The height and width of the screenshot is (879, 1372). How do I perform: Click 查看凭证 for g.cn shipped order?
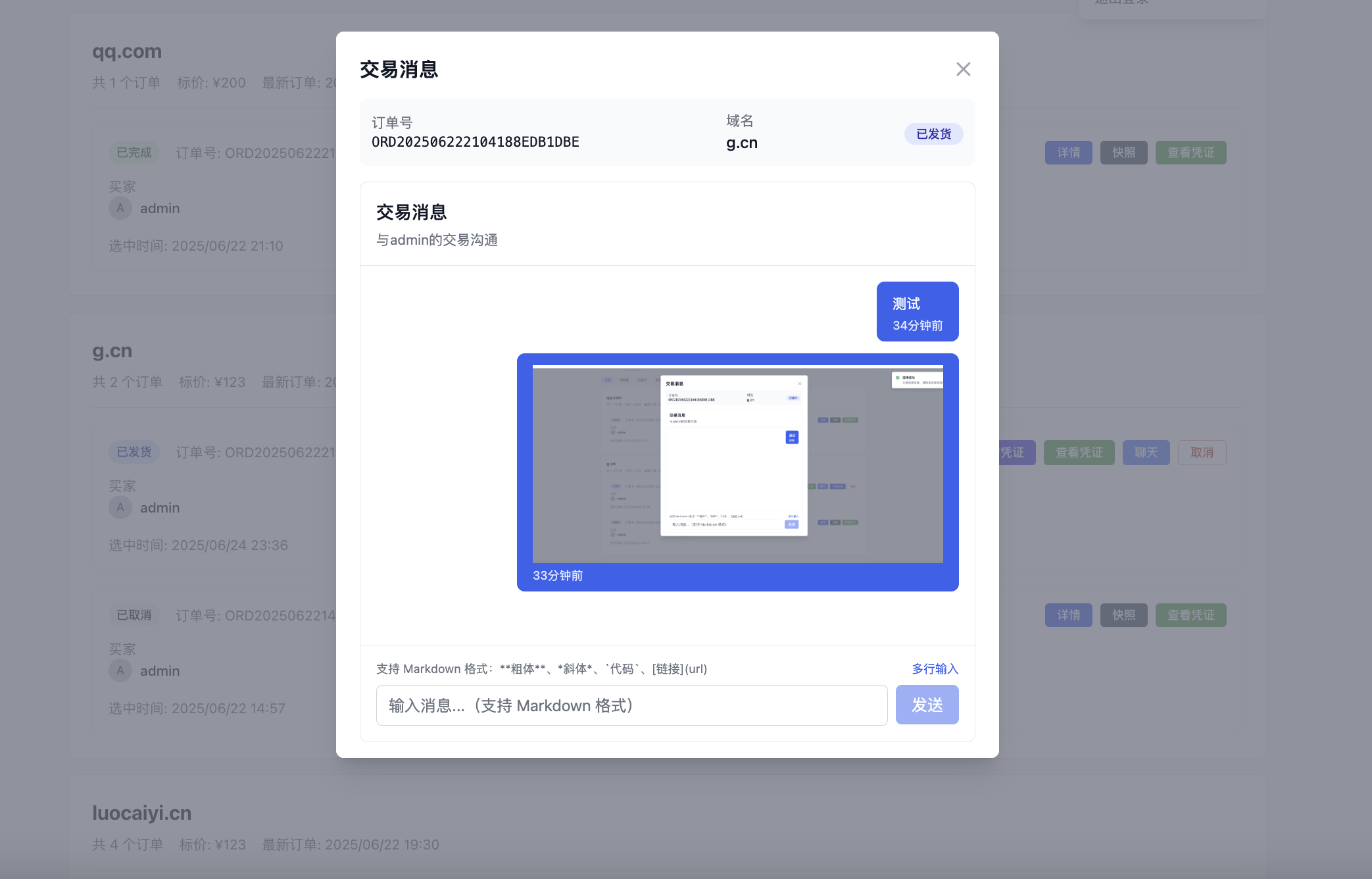click(1079, 453)
